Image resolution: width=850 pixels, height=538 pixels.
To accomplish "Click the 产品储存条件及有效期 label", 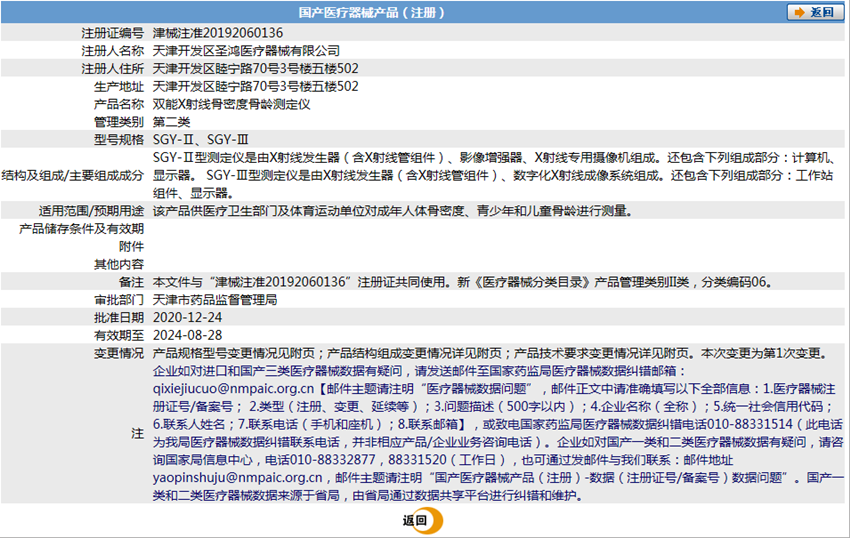I will 81,229.
